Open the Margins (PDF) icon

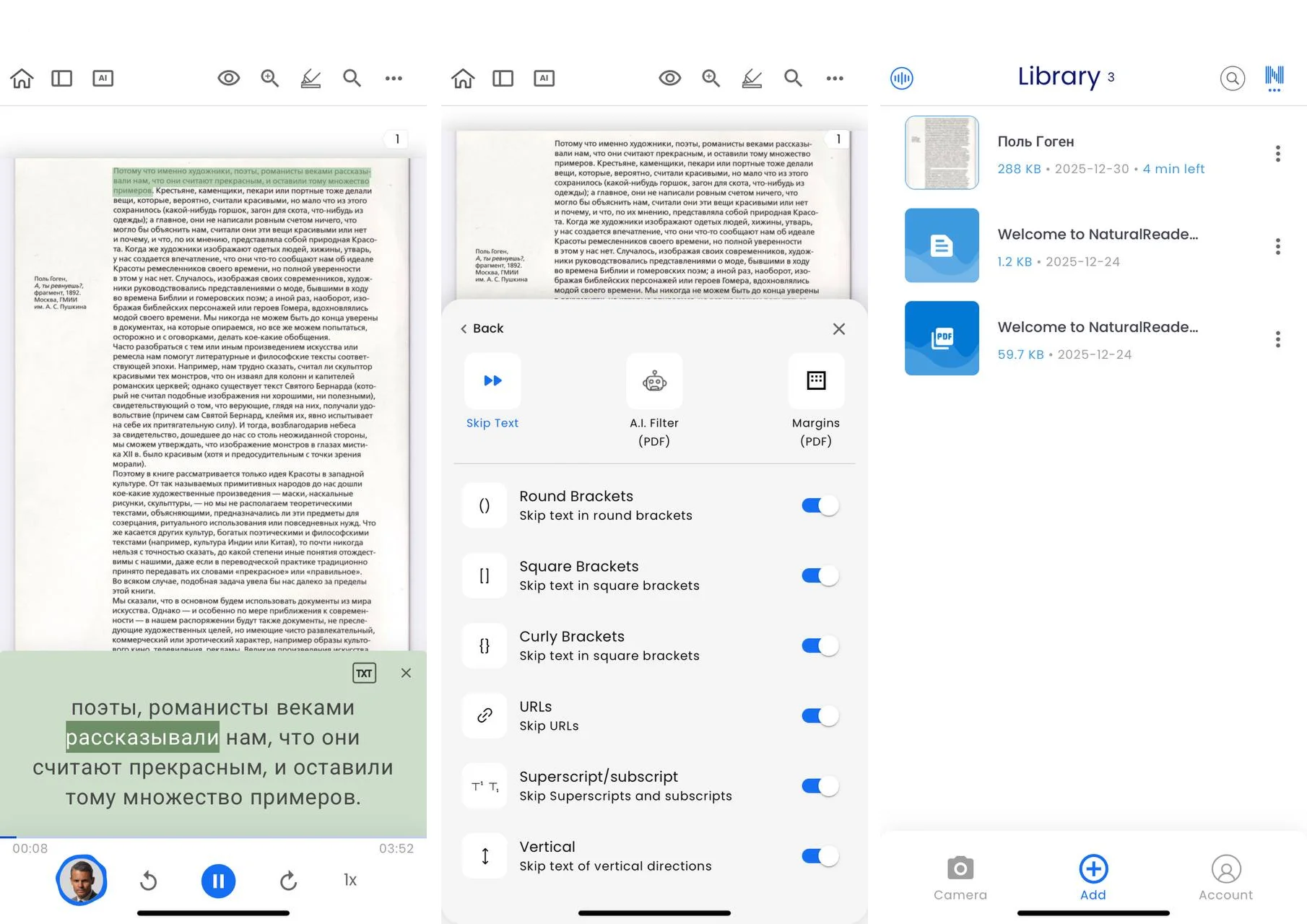click(816, 381)
